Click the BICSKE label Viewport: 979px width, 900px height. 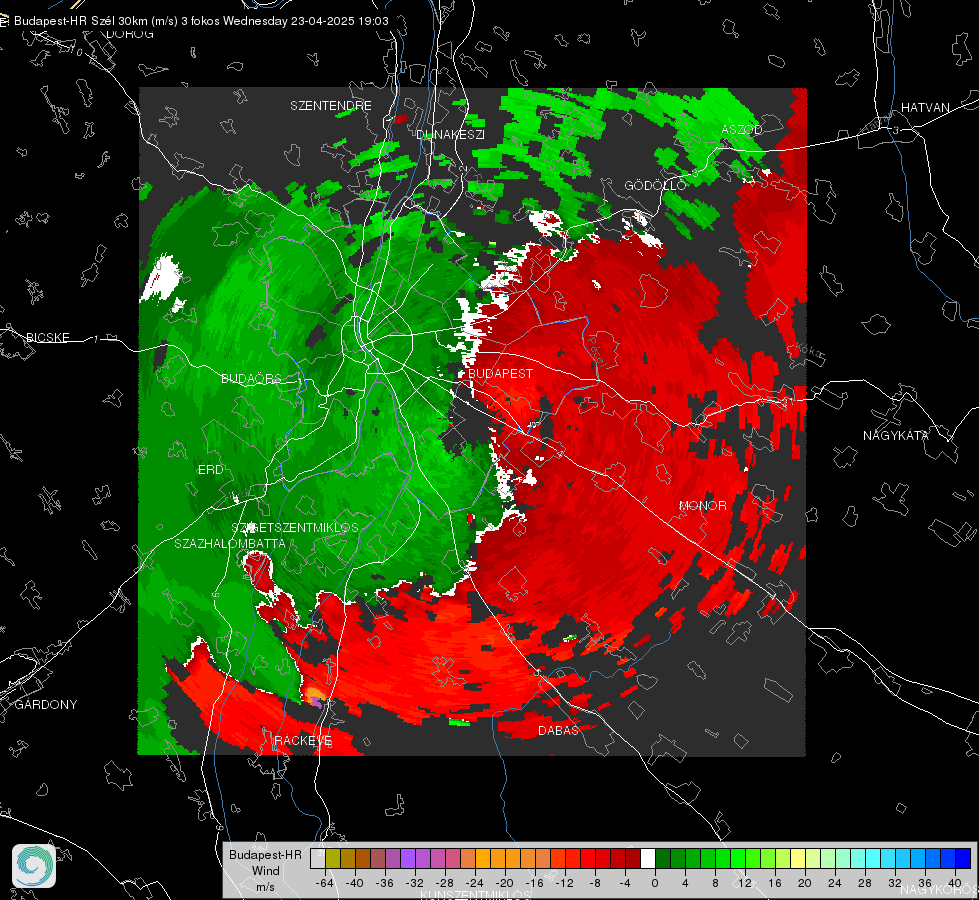tap(47, 337)
